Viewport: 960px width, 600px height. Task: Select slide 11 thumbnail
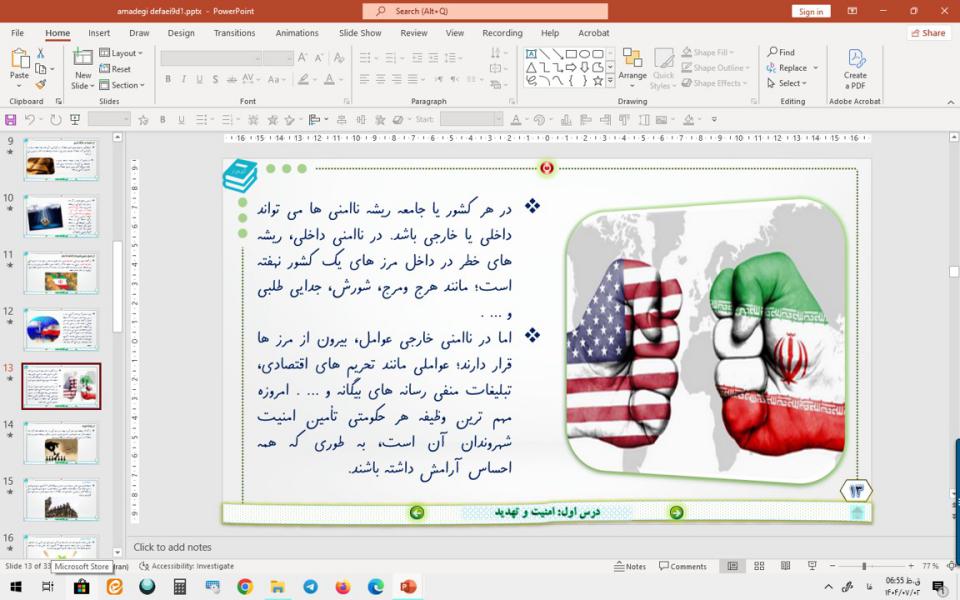(61, 272)
